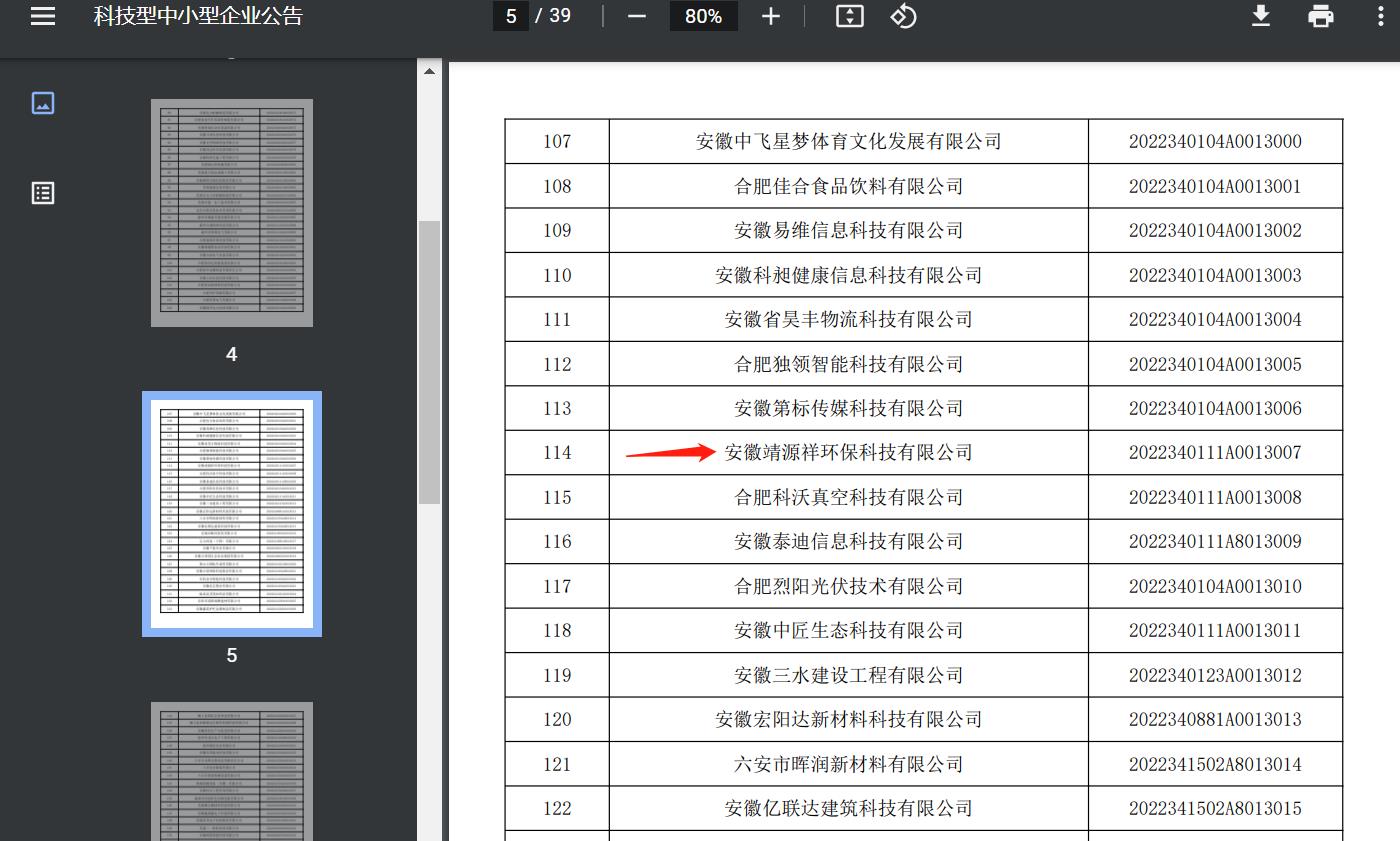1400x841 pixels.
Task: Download the PDF file
Action: pyautogui.click(x=1261, y=16)
